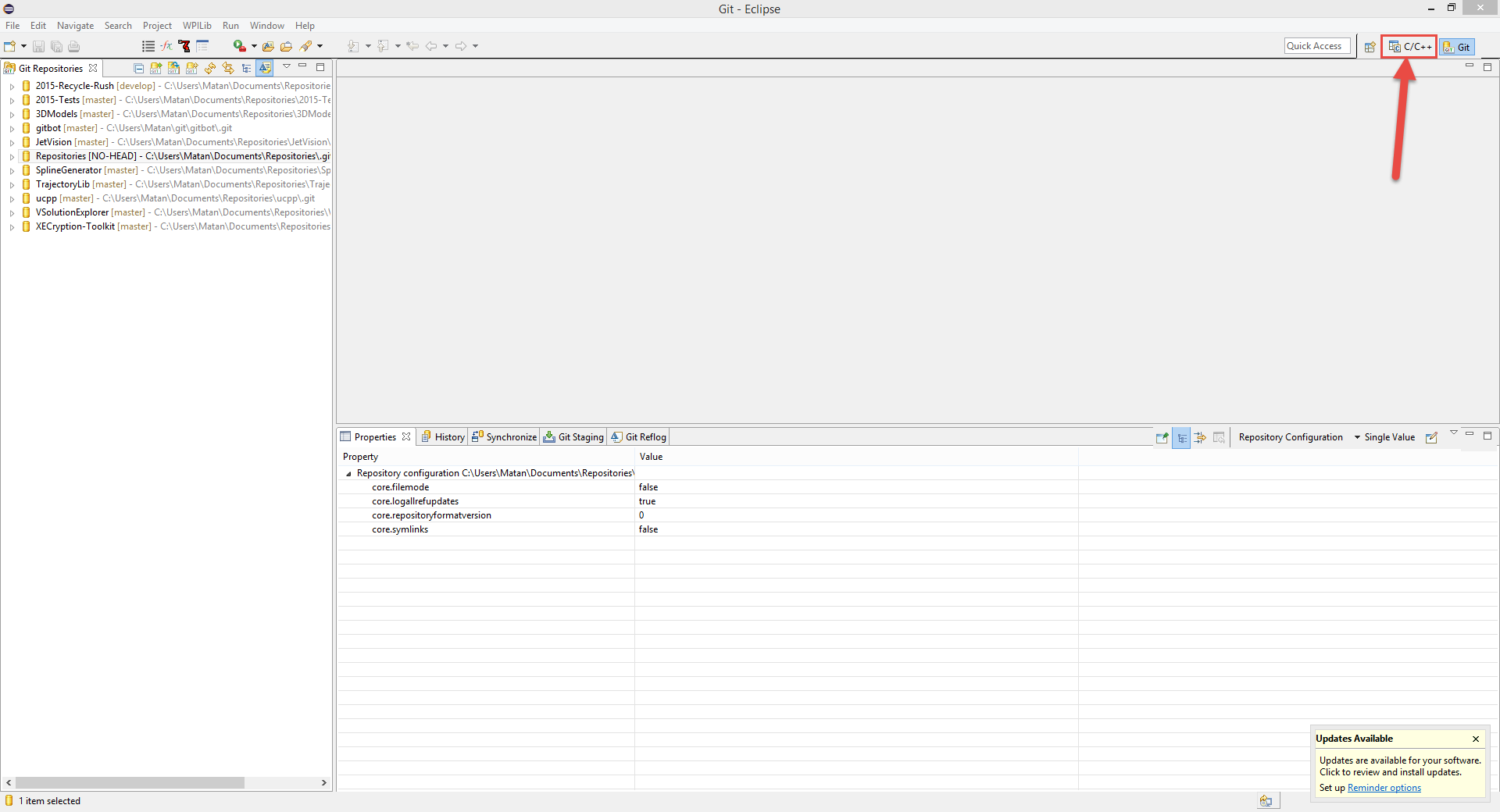Click the Single Value button
The height and width of the screenshot is (812, 1500).
tap(1389, 437)
